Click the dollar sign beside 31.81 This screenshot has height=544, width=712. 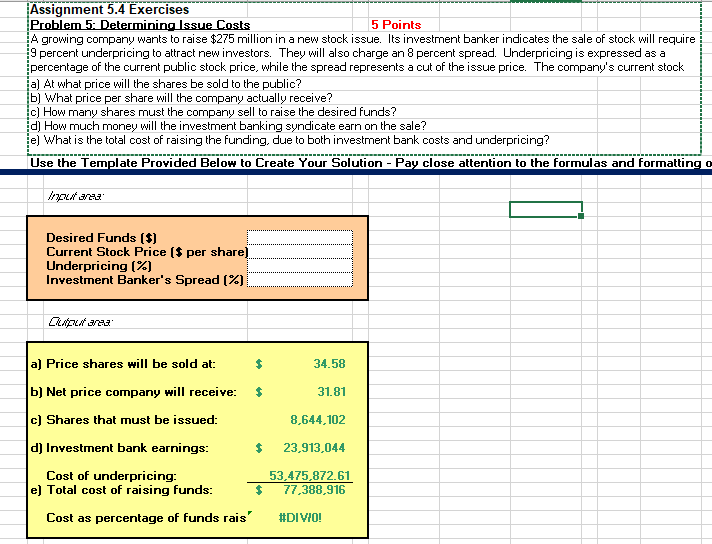[259, 391]
